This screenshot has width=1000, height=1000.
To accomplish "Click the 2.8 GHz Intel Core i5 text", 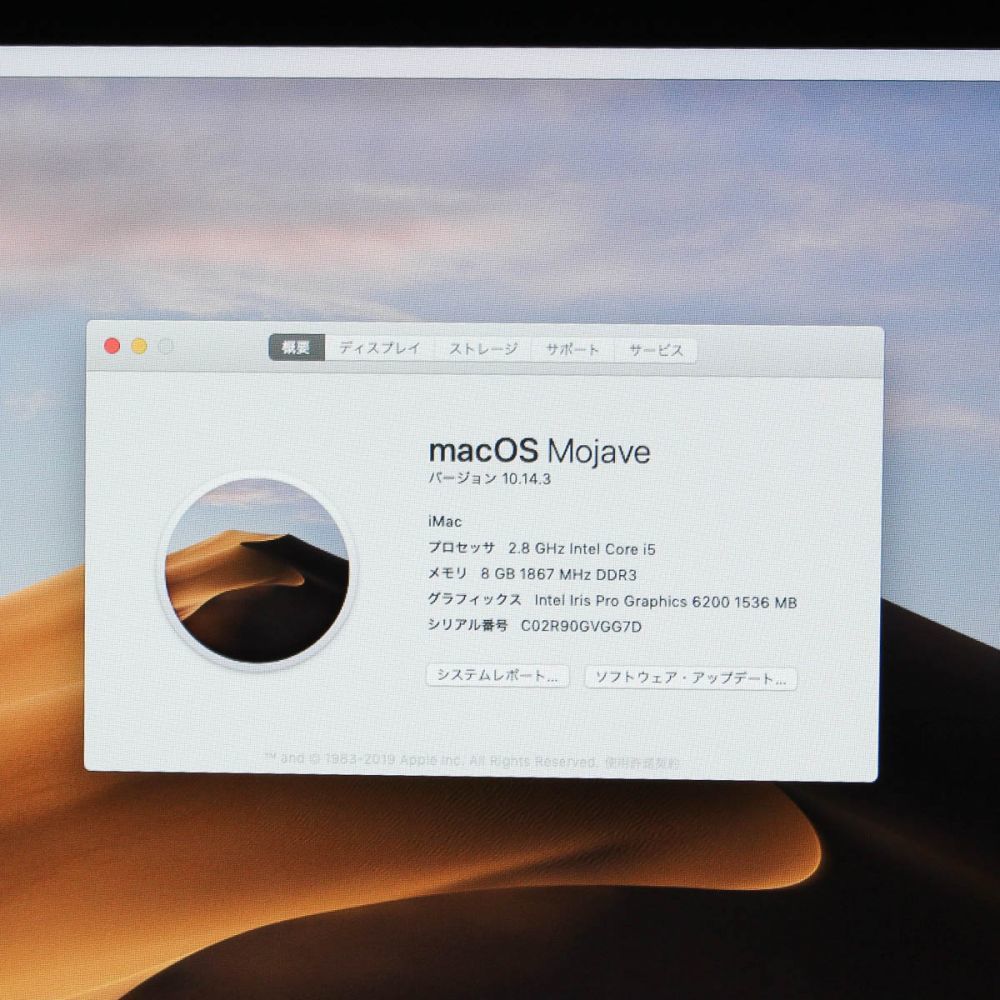I will (582, 548).
